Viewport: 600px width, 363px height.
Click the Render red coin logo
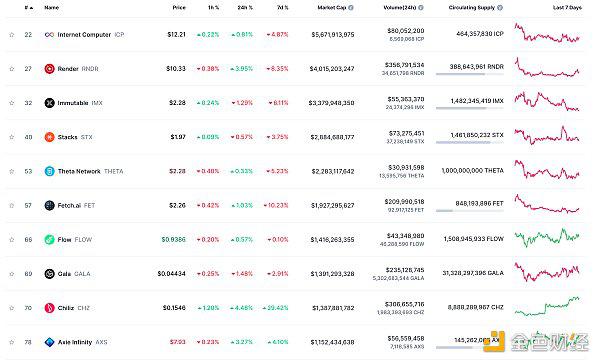coord(49,69)
